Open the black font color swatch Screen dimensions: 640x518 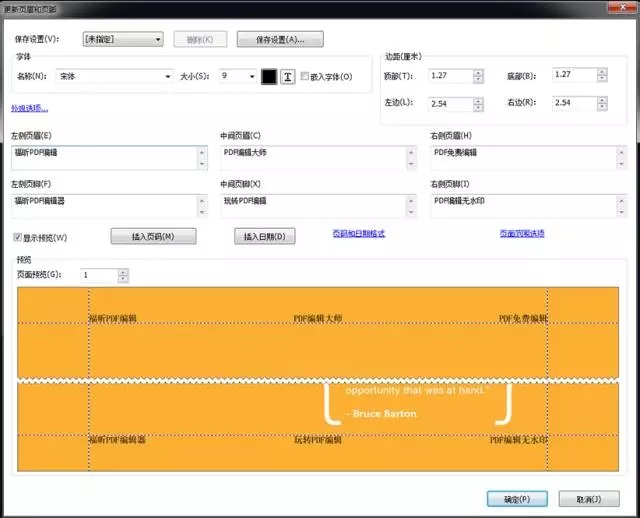pyautogui.click(x=269, y=77)
